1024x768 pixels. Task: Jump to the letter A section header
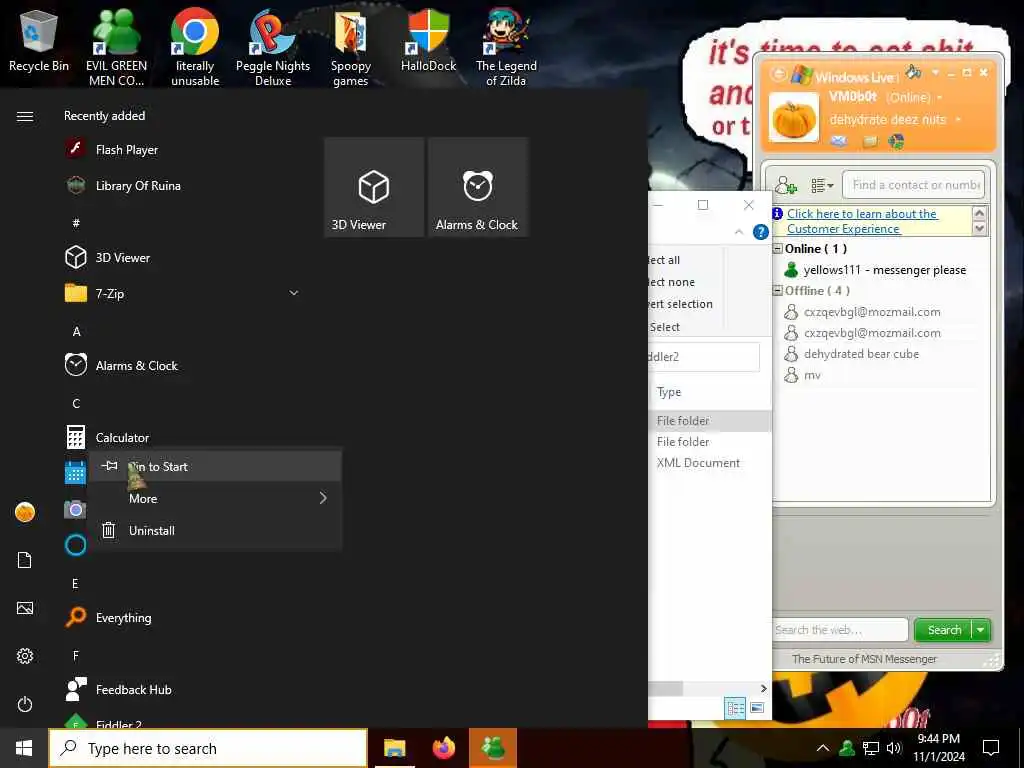(76, 332)
